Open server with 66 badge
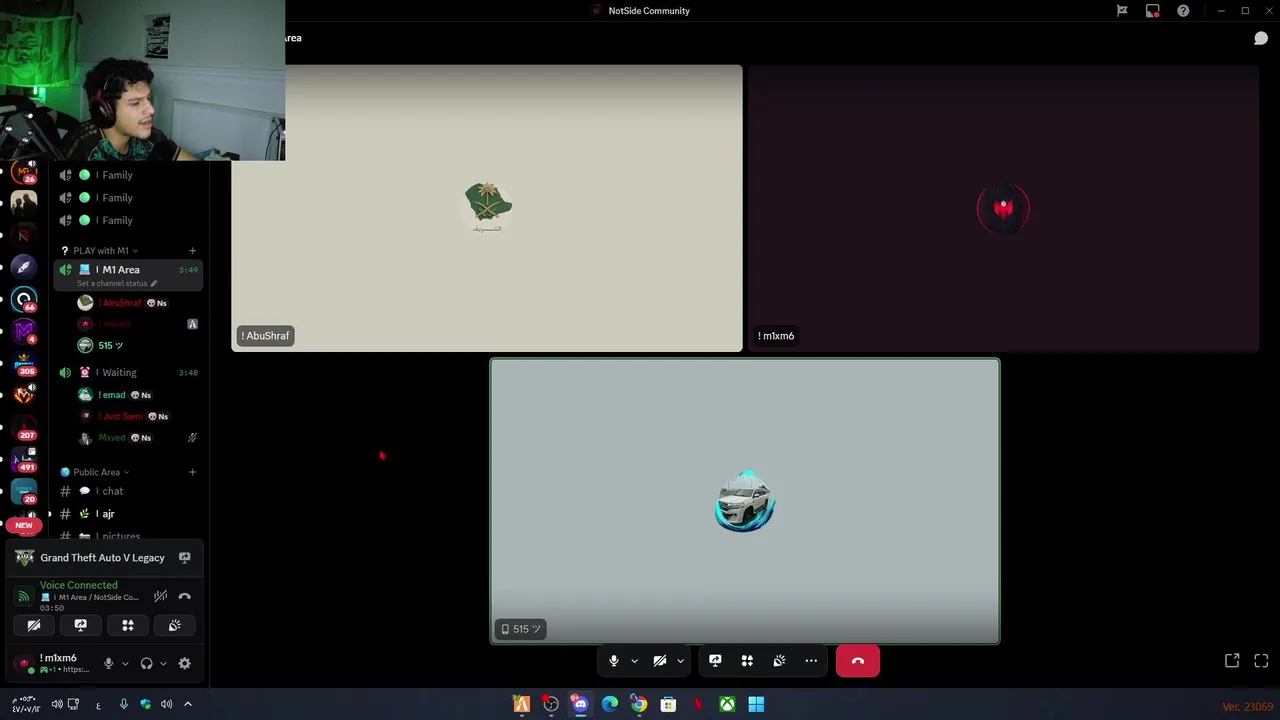Image resolution: width=1280 pixels, height=720 pixels. [24, 299]
